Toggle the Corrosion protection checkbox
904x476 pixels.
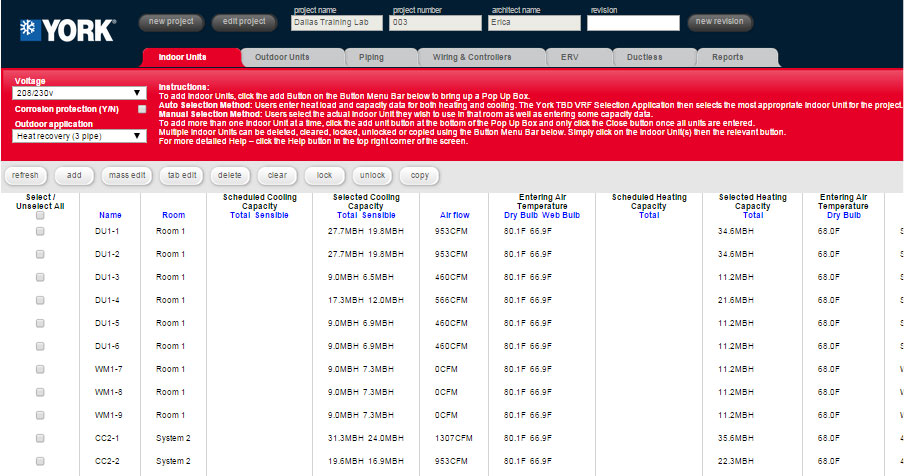coord(142,108)
